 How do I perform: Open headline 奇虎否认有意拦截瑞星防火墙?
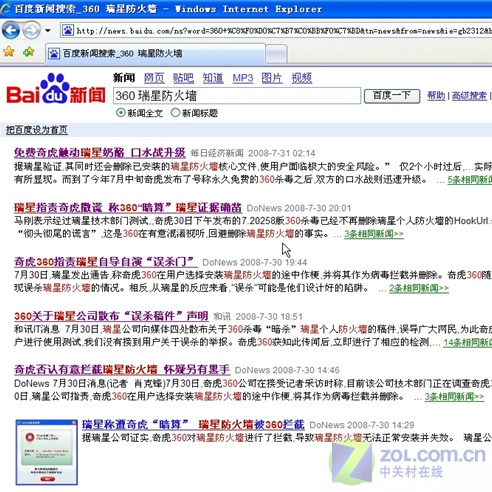(x=122, y=369)
